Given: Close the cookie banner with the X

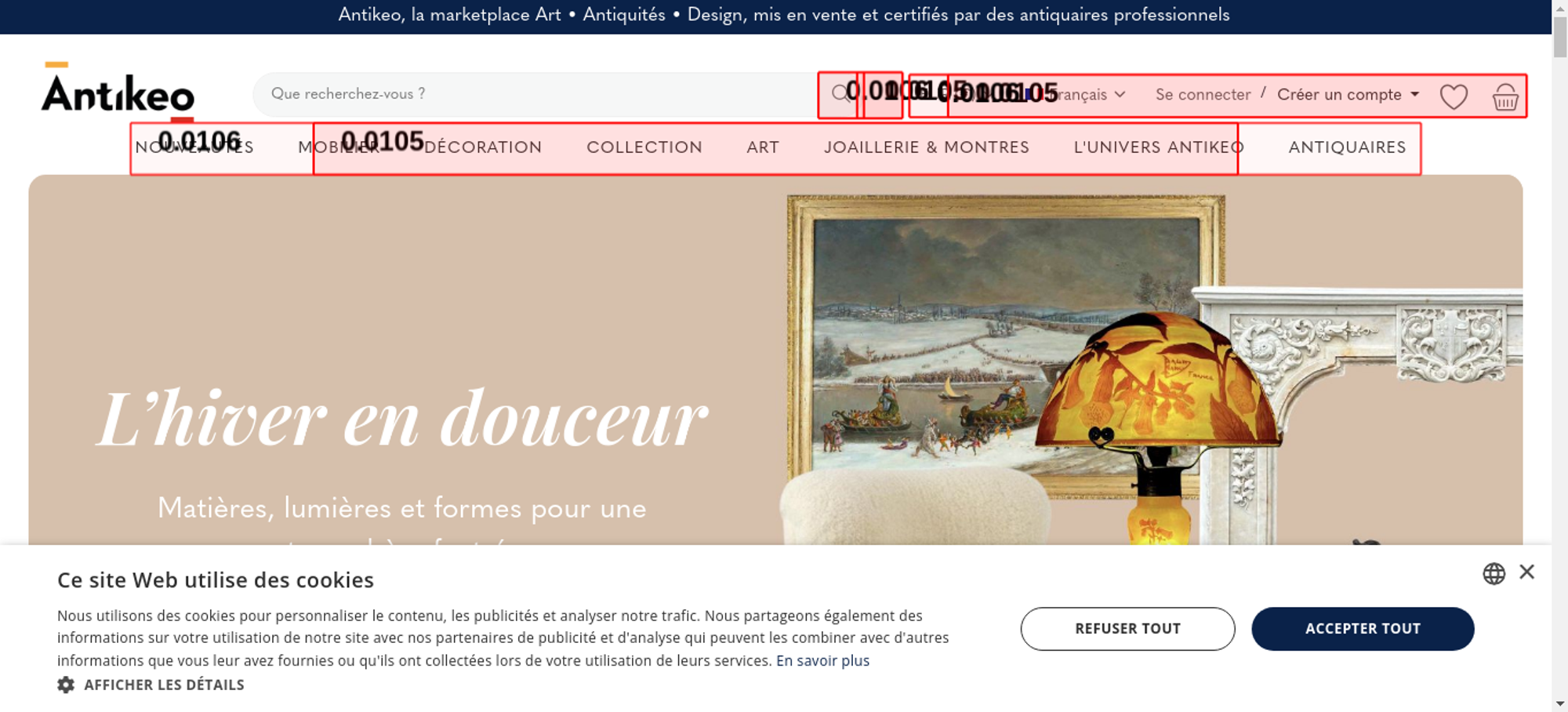Looking at the screenshot, I should click(1526, 572).
